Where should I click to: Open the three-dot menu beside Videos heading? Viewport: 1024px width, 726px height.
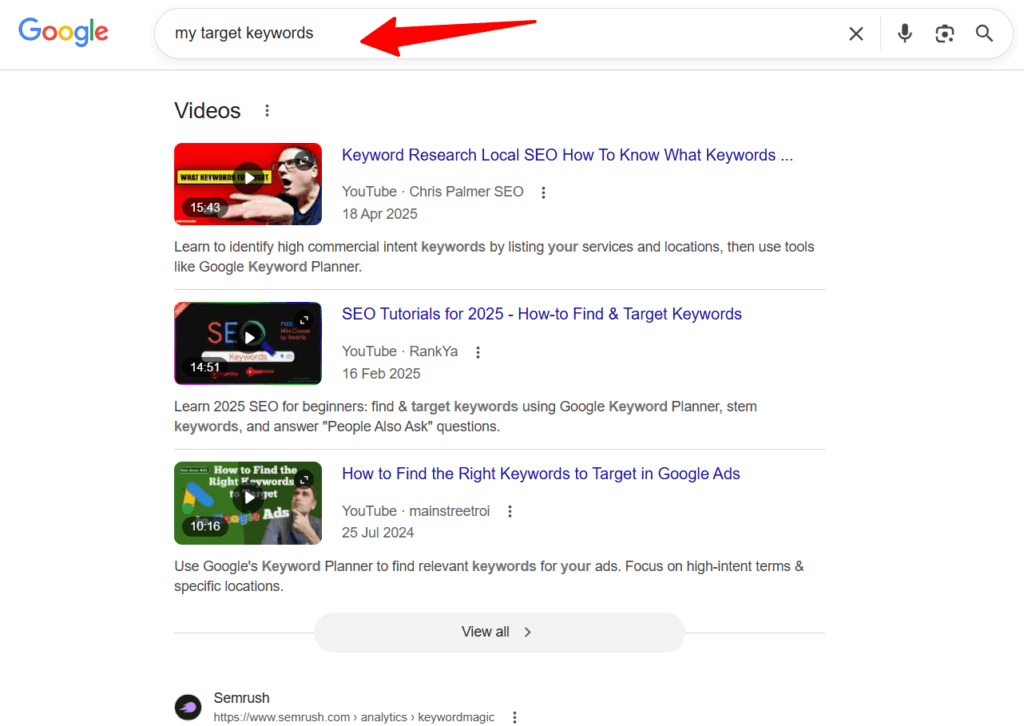266,110
